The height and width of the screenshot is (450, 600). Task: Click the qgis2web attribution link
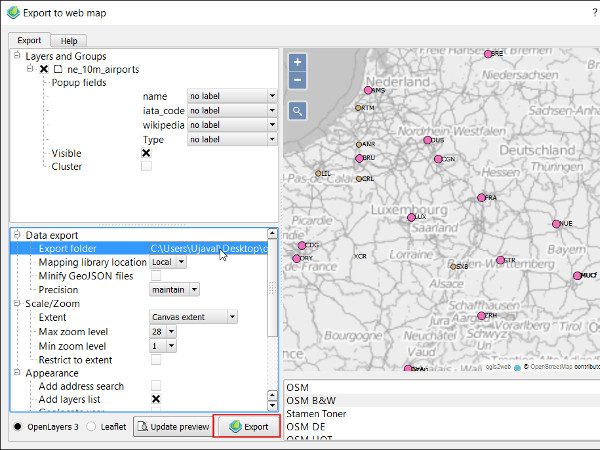pyautogui.click(x=499, y=366)
